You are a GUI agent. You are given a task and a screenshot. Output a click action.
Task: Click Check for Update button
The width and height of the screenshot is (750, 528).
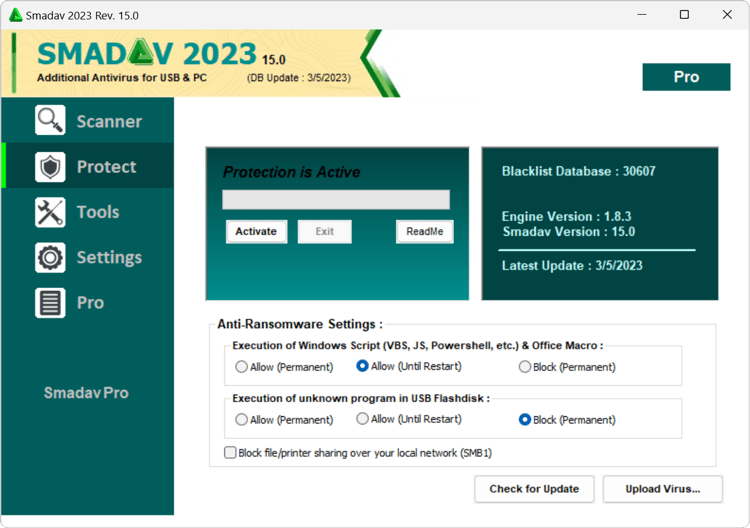click(x=534, y=489)
